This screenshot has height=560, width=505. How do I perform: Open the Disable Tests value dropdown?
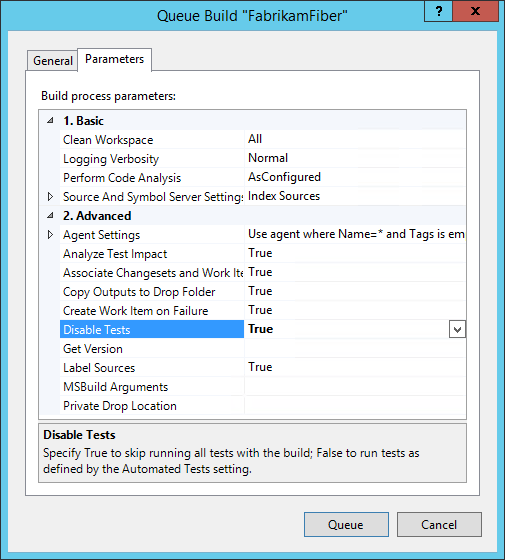[x=457, y=329]
